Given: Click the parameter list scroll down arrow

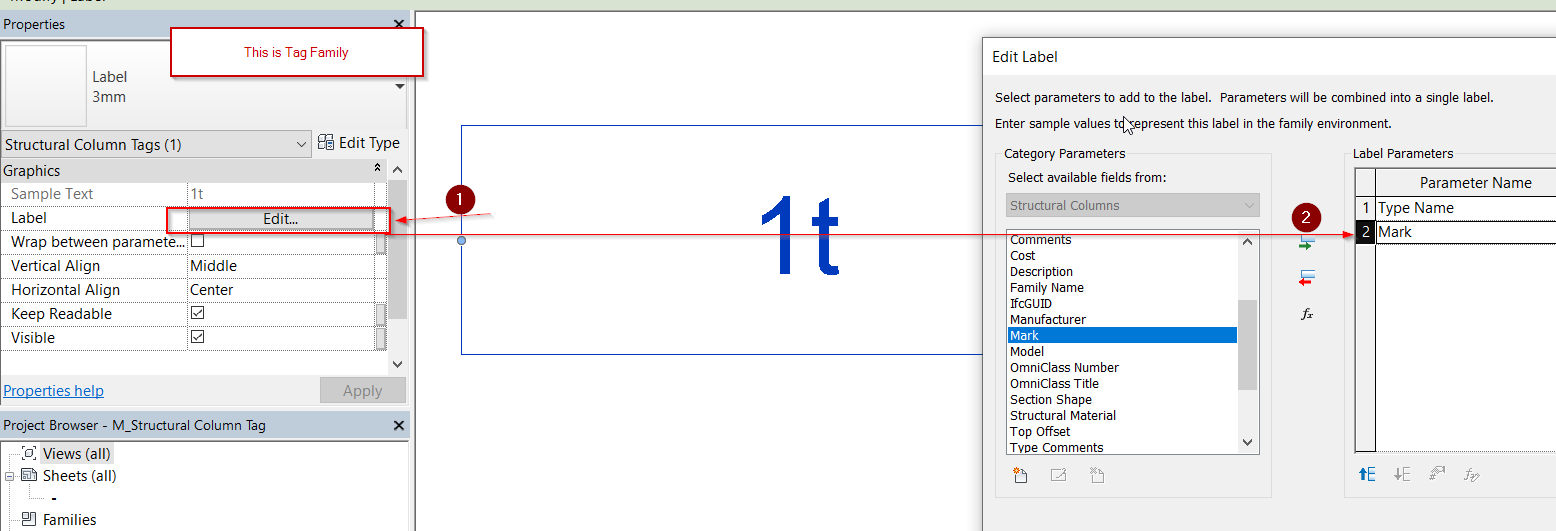Looking at the screenshot, I should coord(1247,441).
